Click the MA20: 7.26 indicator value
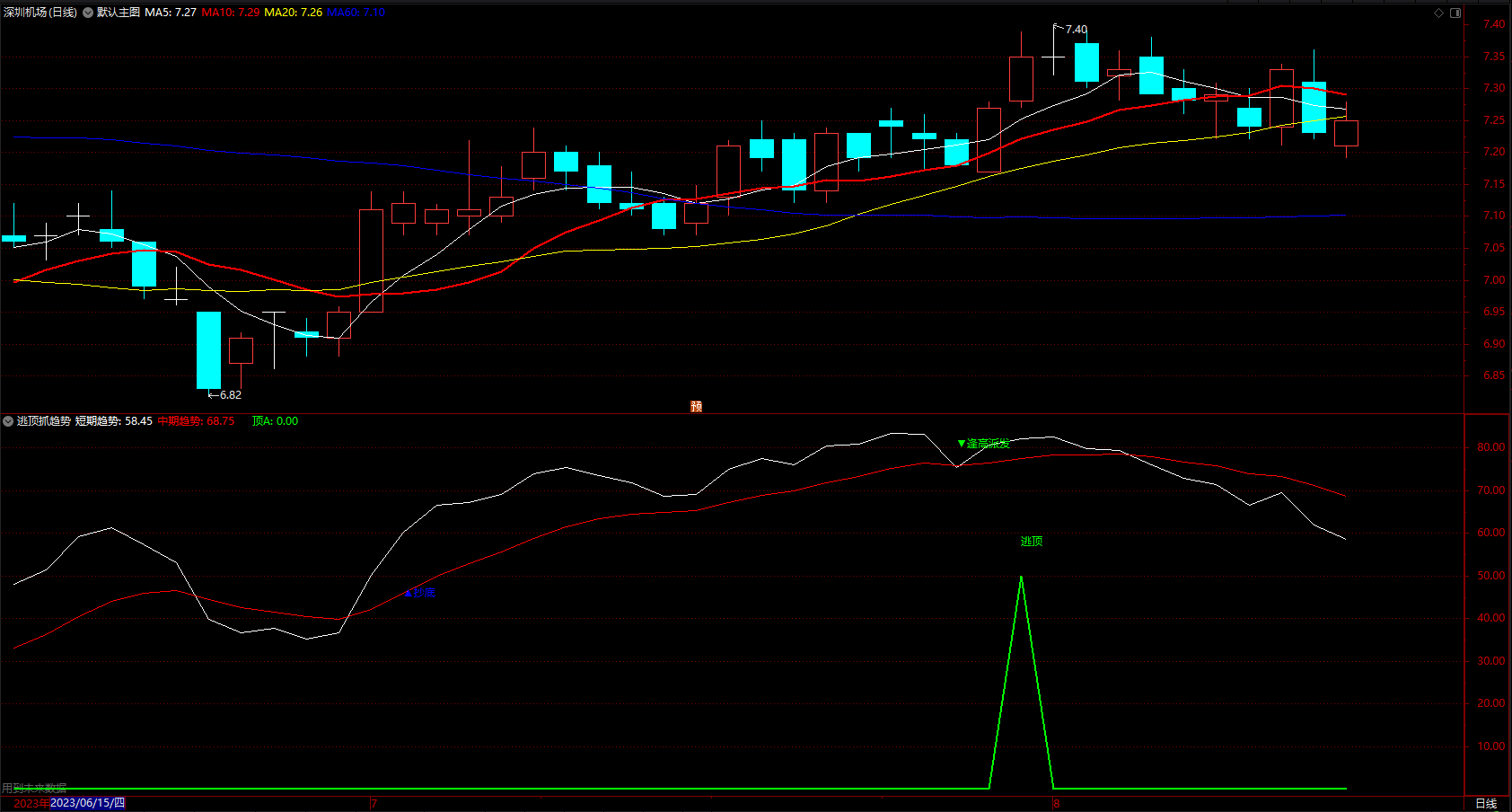 coord(294,13)
